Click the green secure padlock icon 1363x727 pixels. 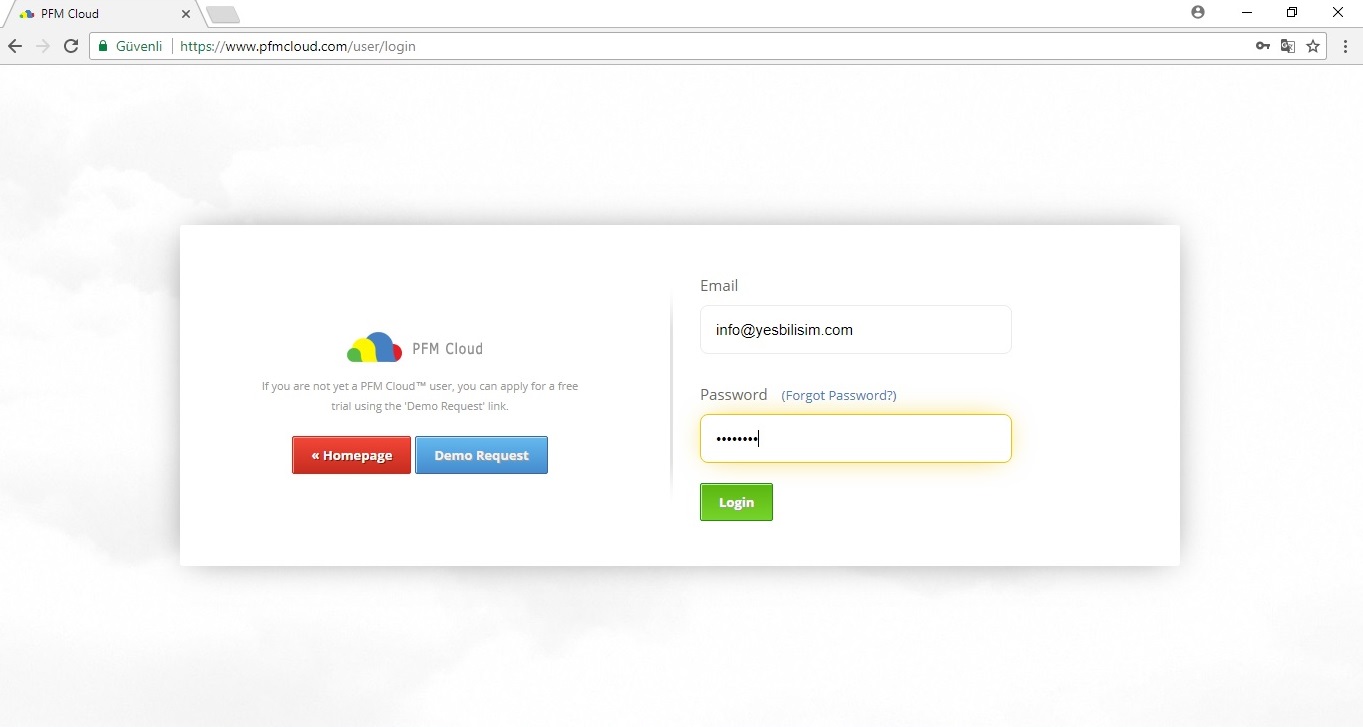pyautogui.click(x=103, y=46)
